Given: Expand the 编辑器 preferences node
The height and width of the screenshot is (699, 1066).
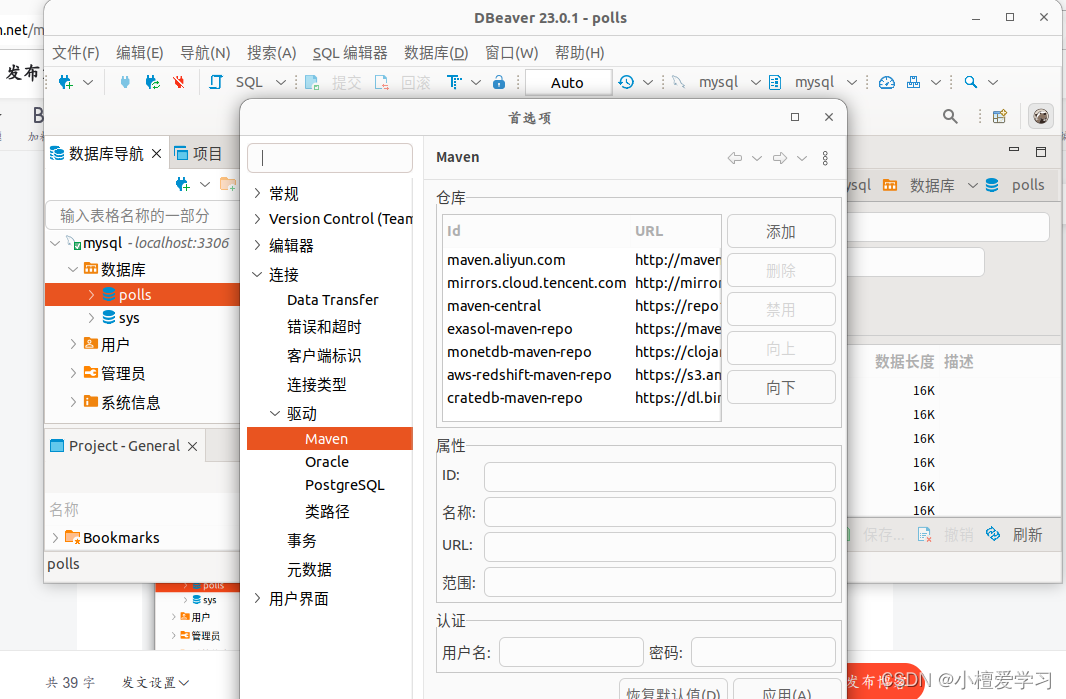Looking at the screenshot, I should (x=257, y=245).
